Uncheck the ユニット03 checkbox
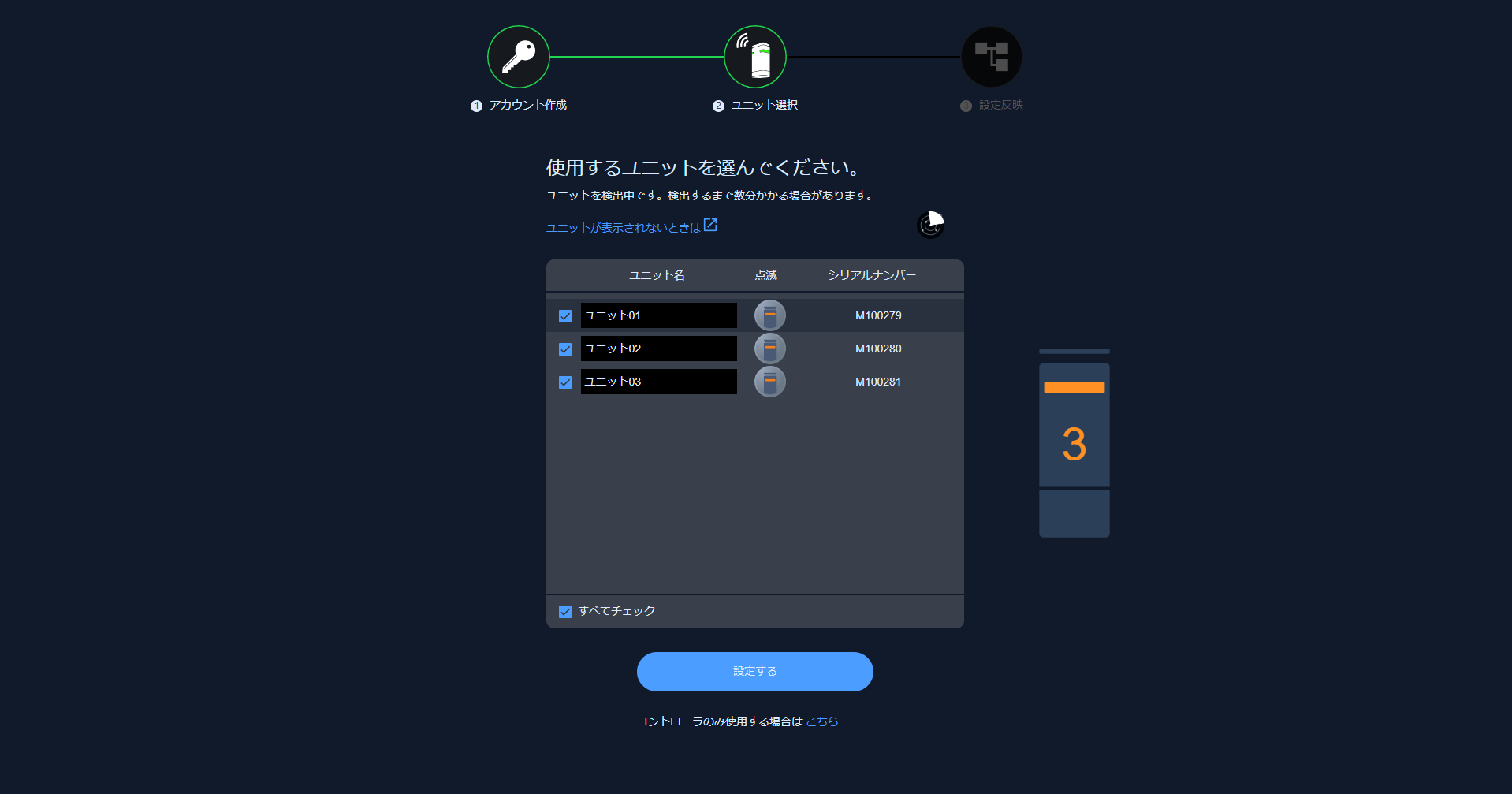 coord(564,382)
